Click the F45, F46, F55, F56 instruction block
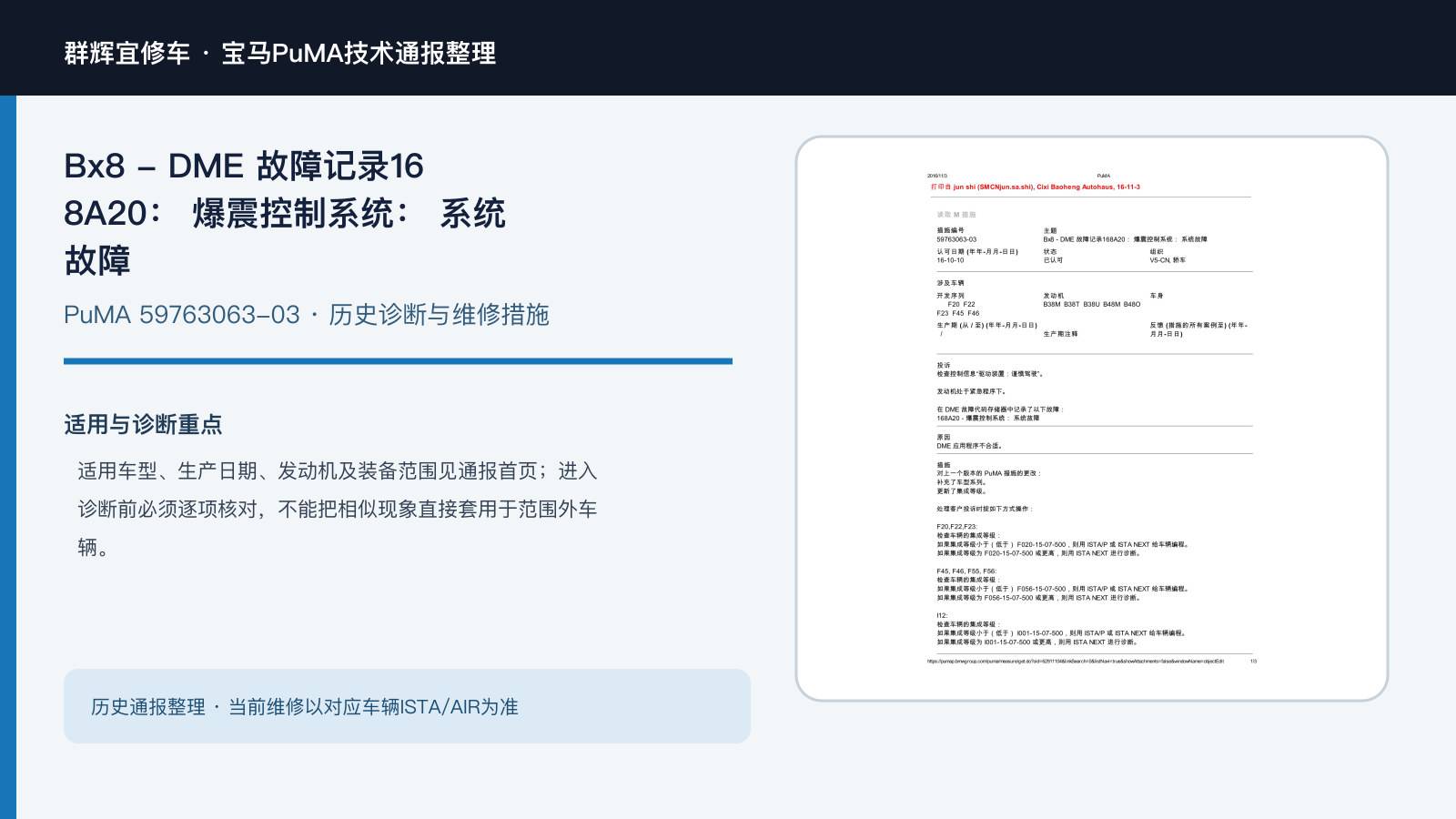 pyautogui.click(x=1063, y=584)
